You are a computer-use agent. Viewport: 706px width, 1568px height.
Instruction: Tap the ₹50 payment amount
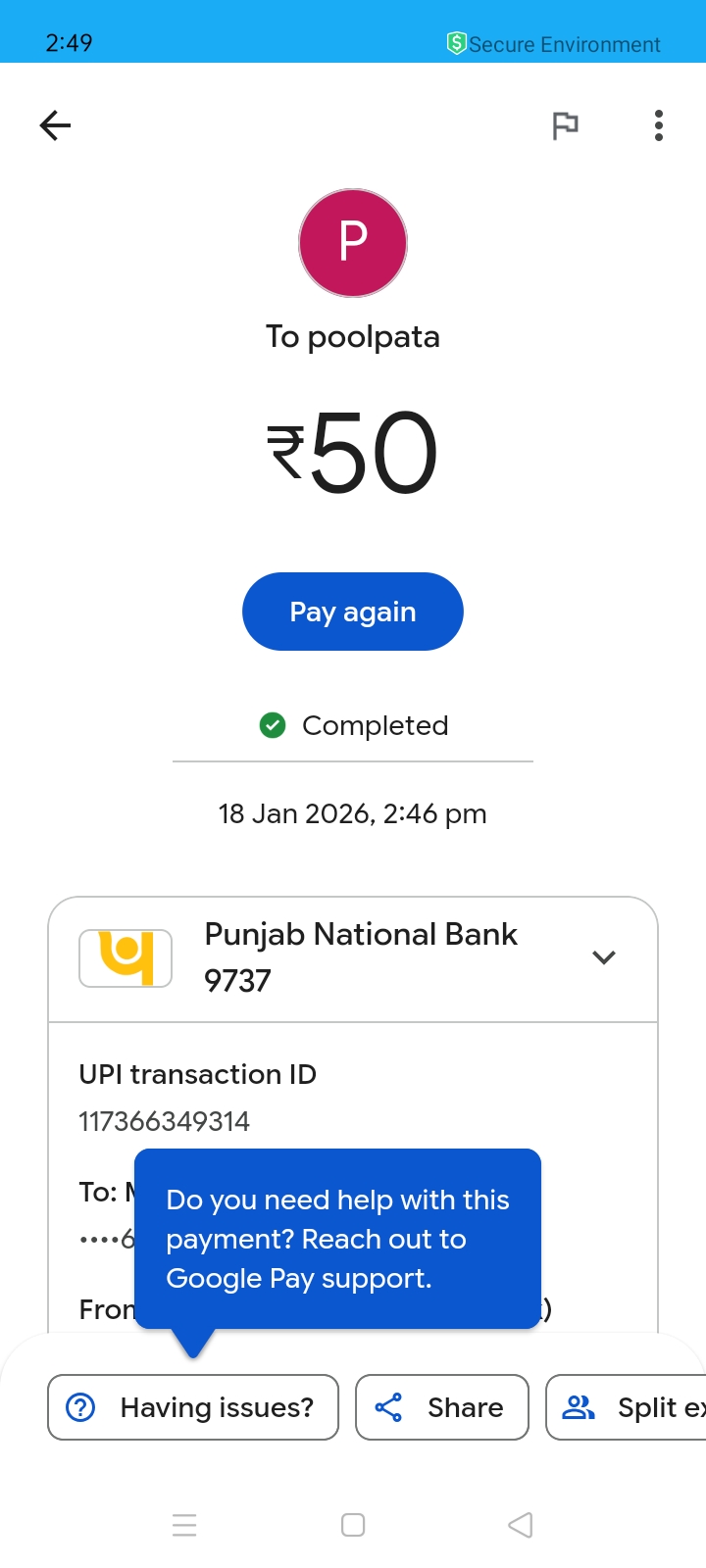click(x=353, y=453)
